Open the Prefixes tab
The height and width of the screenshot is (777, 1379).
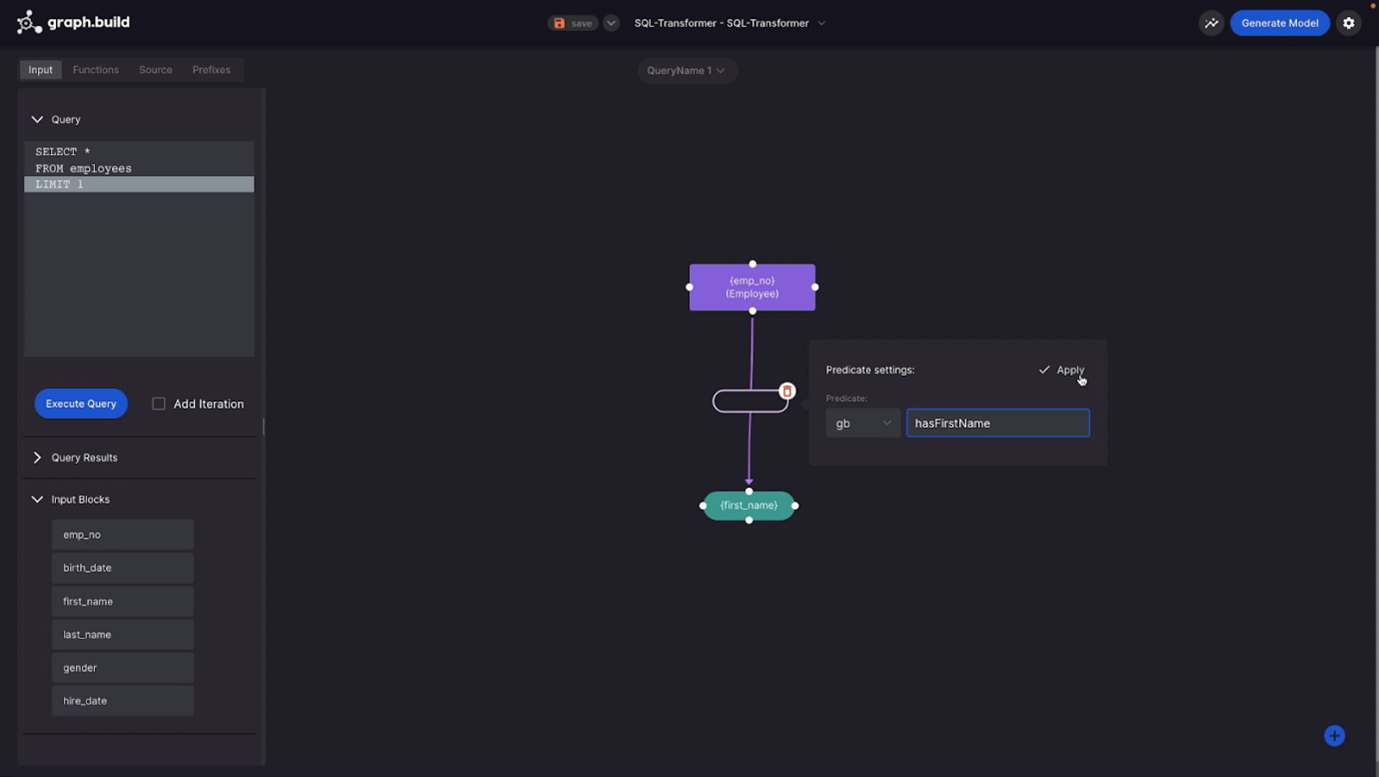pyautogui.click(x=211, y=69)
